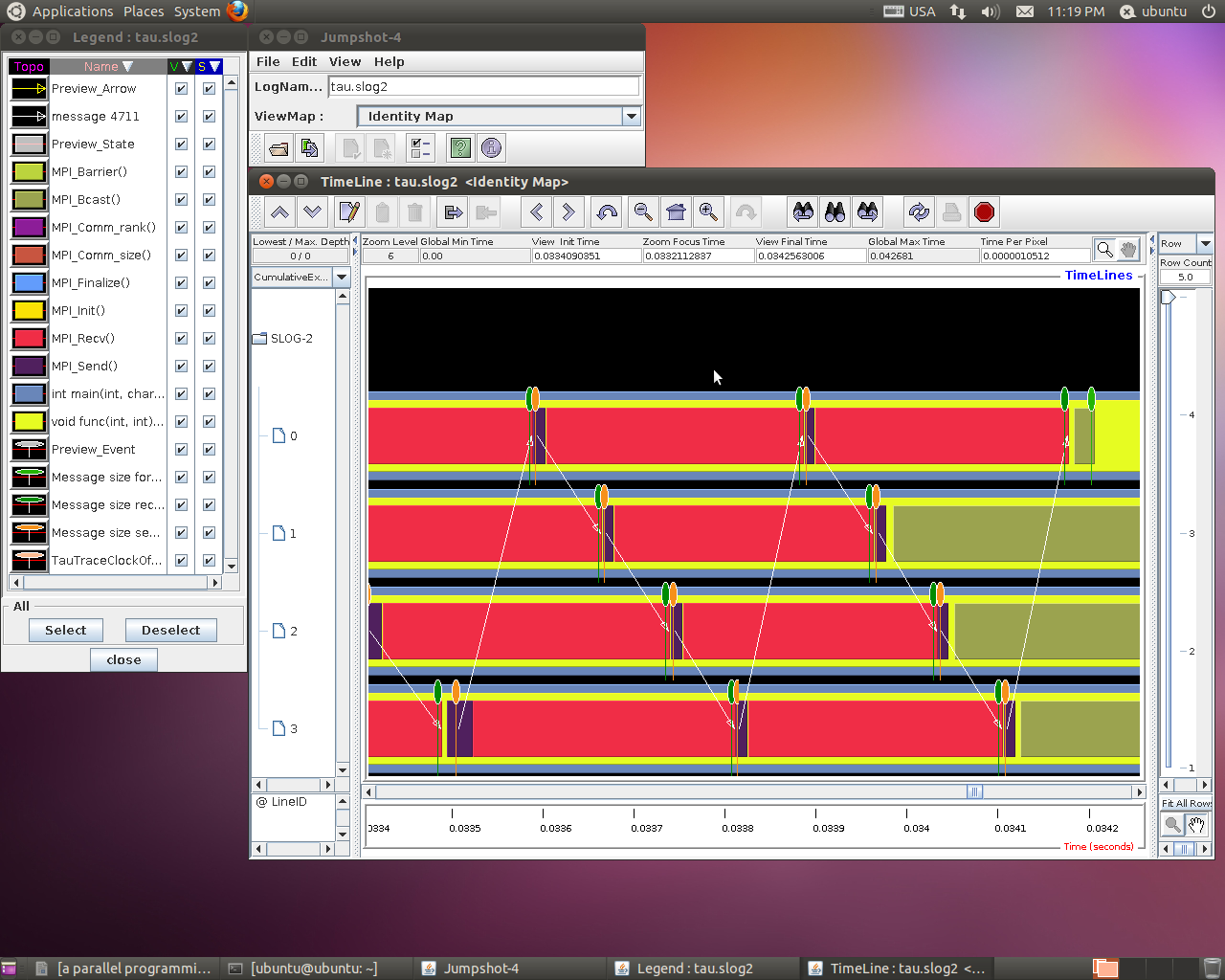Toggle visibility checkbox for MPI_Recv()
Screen dimensions: 1225x980
click(181, 338)
